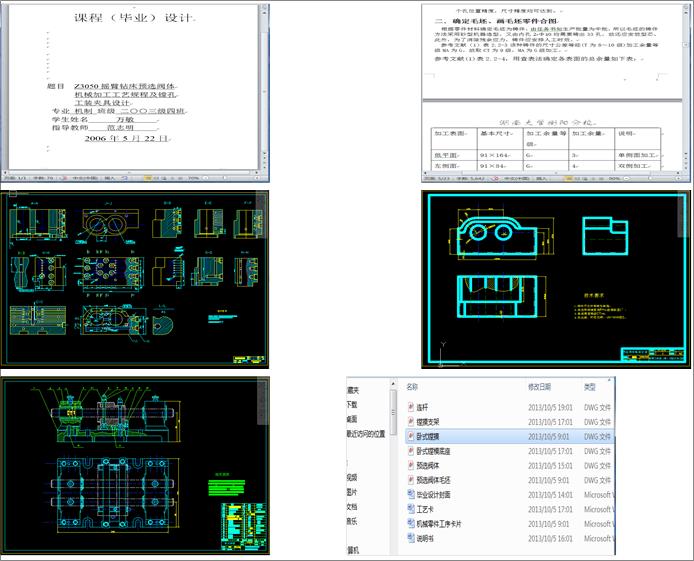The image size is (694, 561).
Task: Click the DWG icon beside 卧式镗模底座
Action: 411,451
